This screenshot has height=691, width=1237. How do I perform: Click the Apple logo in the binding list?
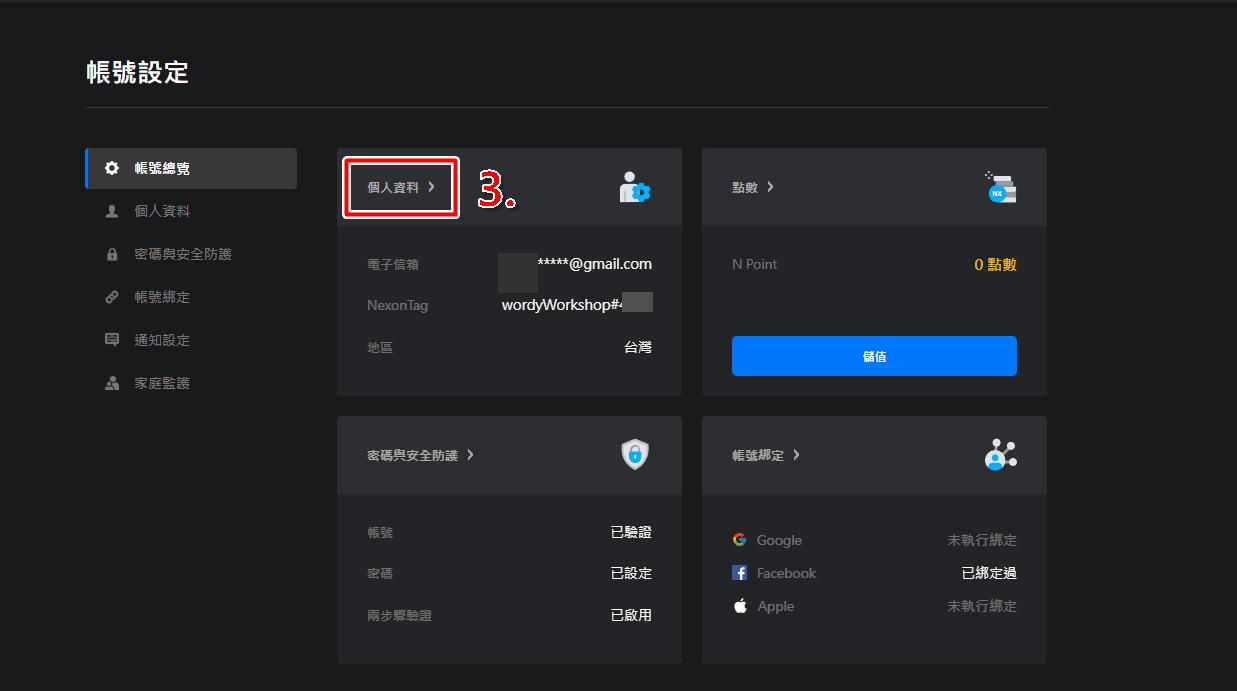pos(738,605)
